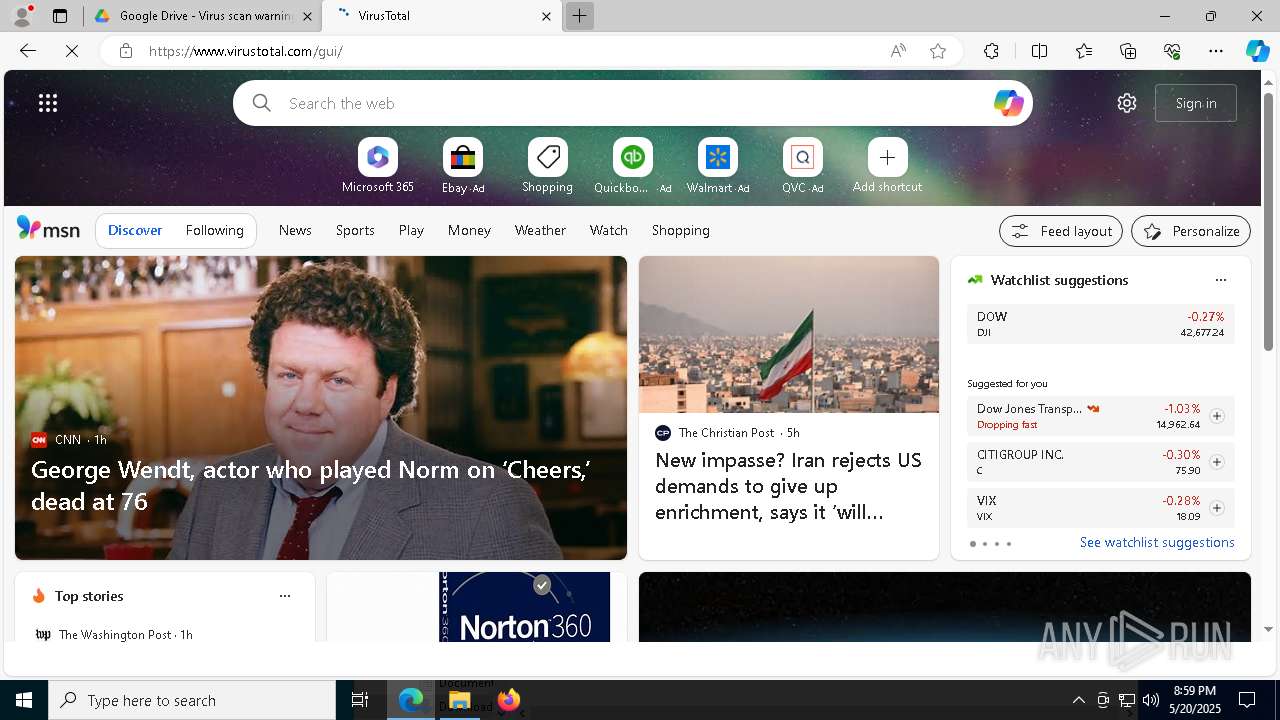Open Watchlist suggestions more options
This screenshot has height=720, width=1280.
1220,280
